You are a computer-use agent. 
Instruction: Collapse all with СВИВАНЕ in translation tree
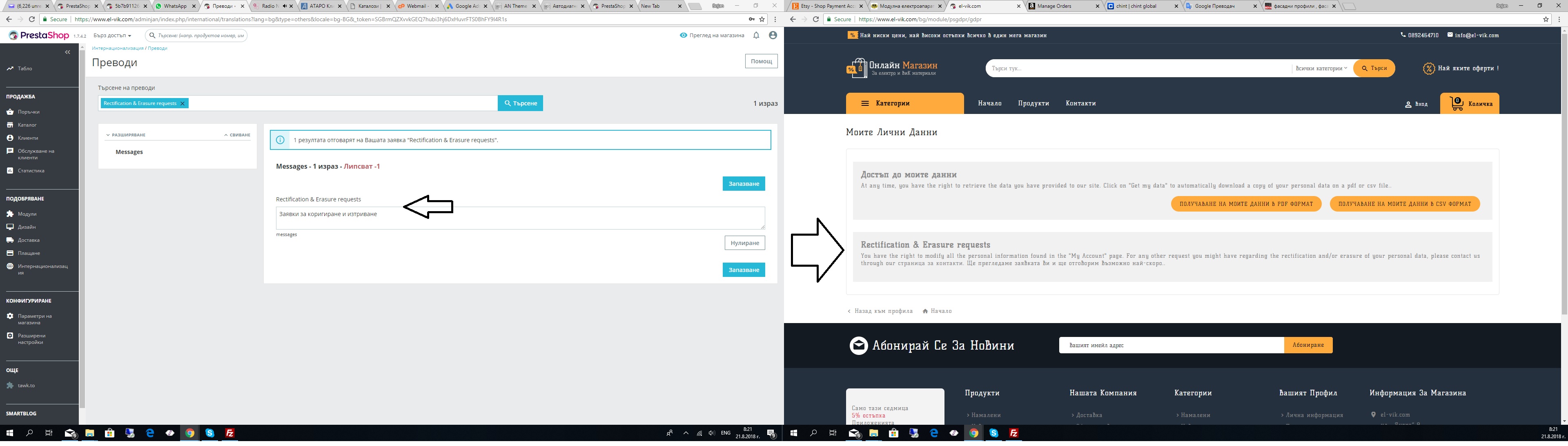click(x=237, y=135)
